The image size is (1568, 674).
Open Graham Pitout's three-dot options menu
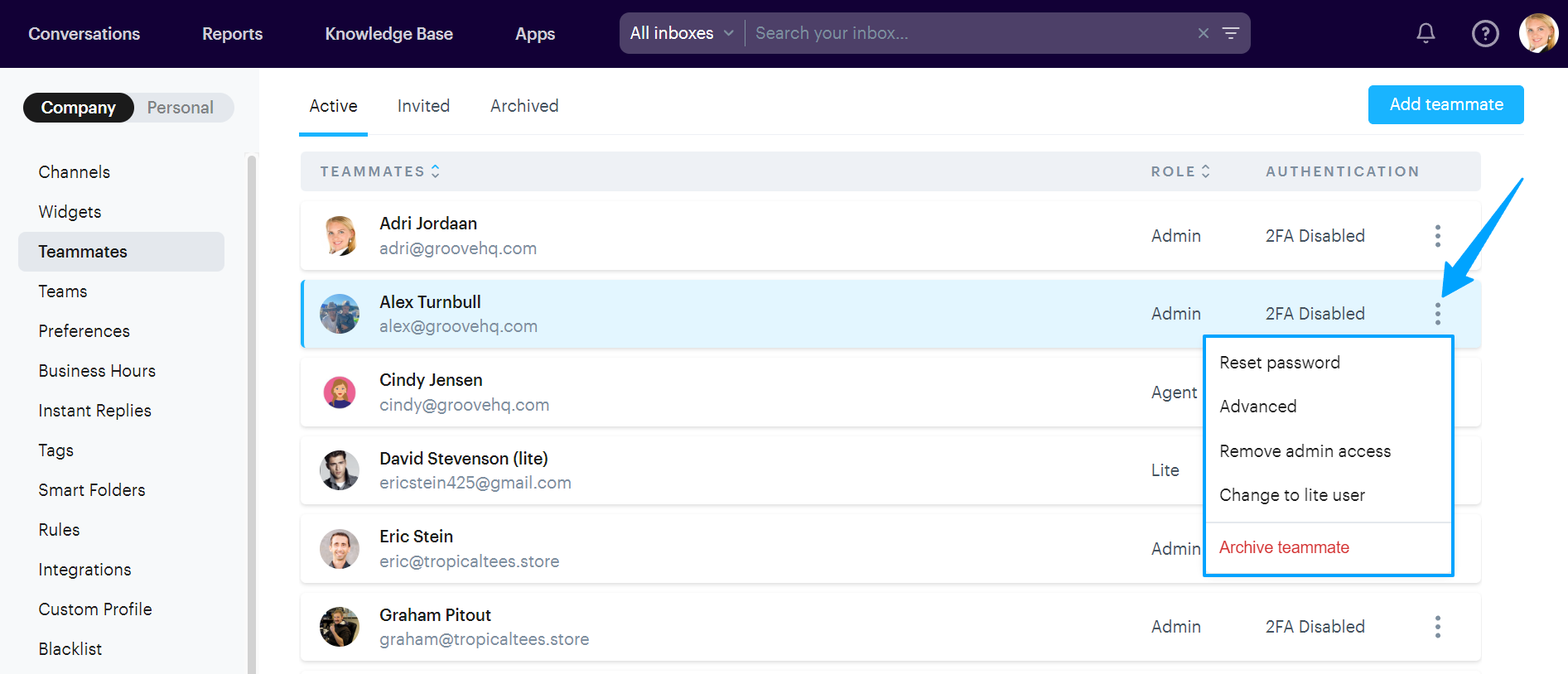(1438, 627)
